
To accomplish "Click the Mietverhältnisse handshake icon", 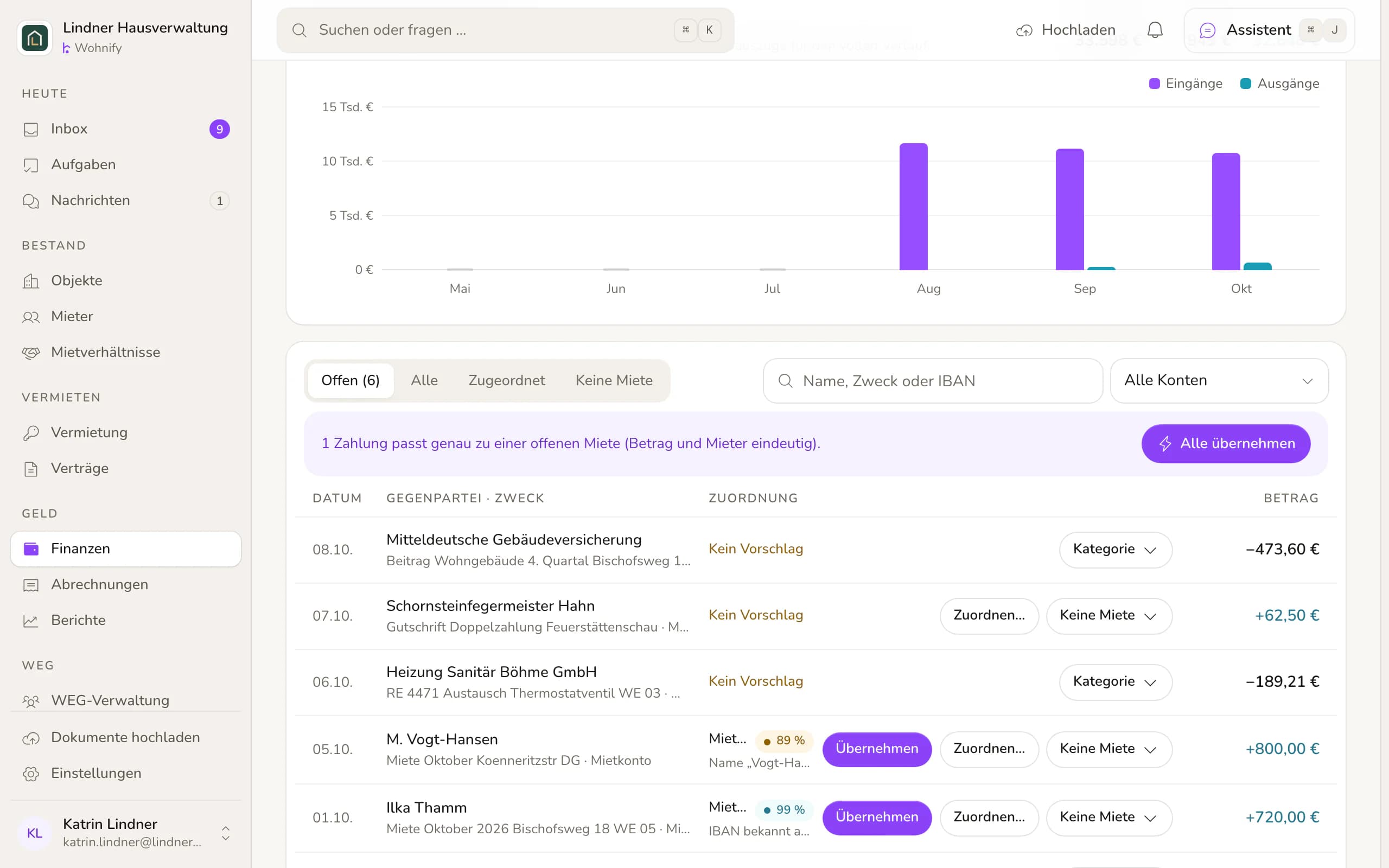I will [x=31, y=353].
